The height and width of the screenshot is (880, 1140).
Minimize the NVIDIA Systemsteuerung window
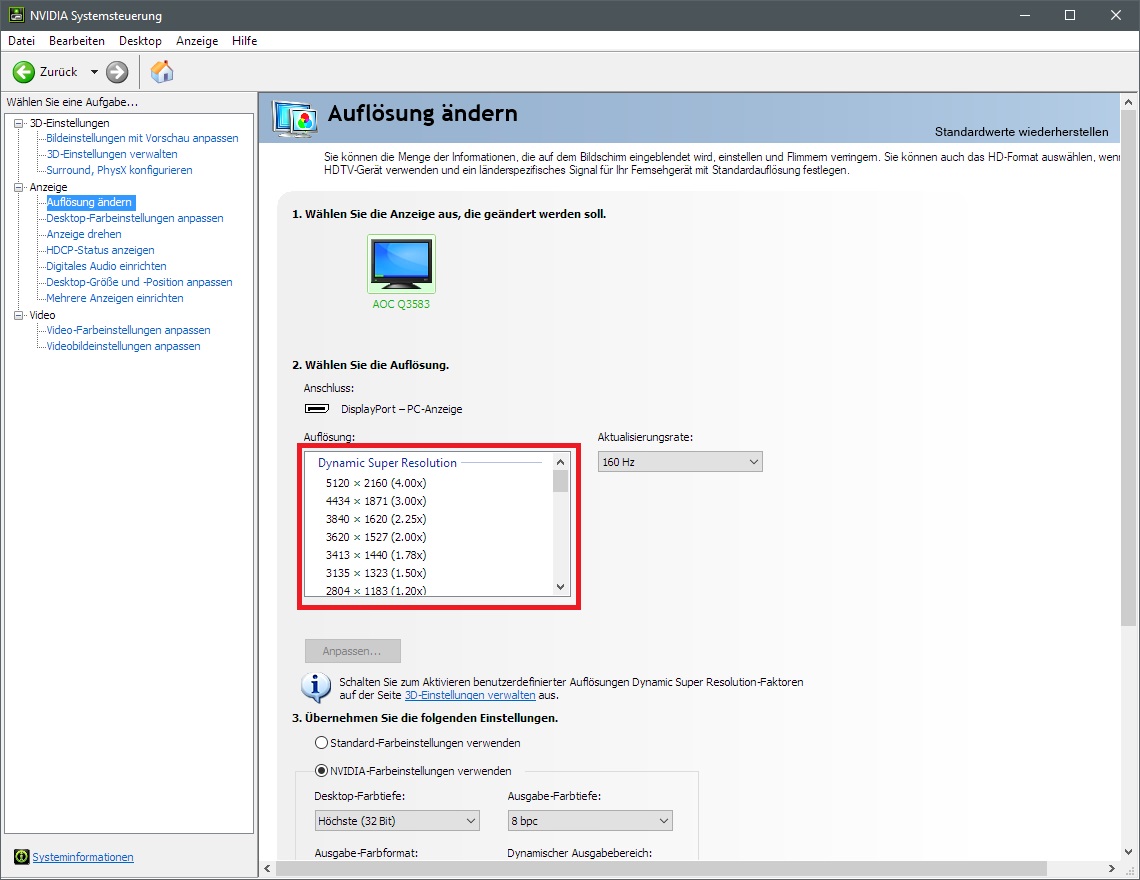pyautogui.click(x=1025, y=15)
